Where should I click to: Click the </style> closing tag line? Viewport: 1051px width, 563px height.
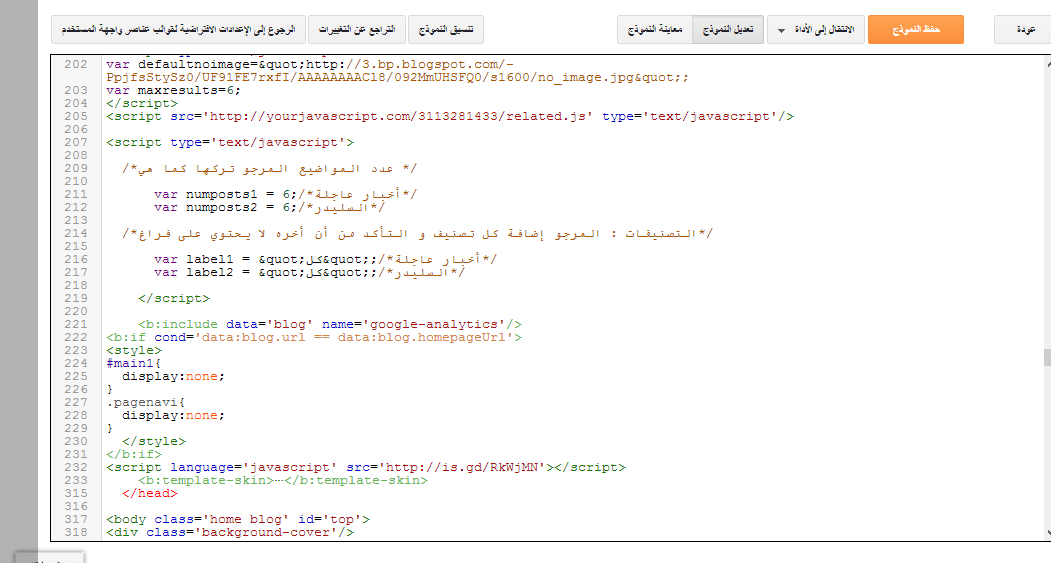[x=153, y=442]
